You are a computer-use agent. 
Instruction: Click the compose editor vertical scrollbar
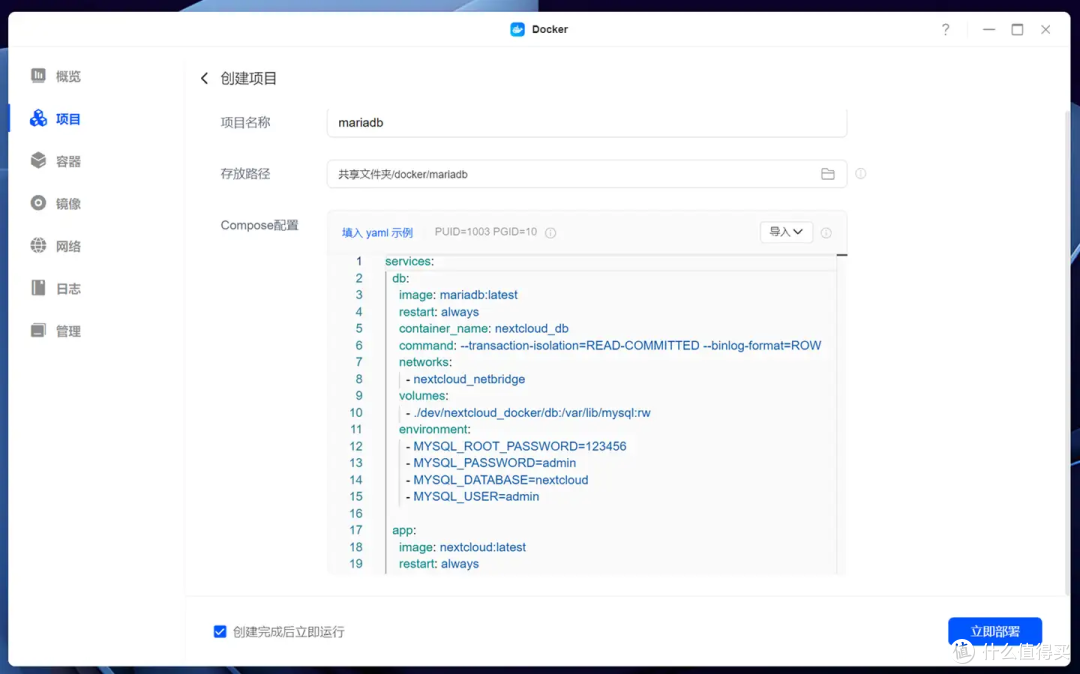click(841, 413)
